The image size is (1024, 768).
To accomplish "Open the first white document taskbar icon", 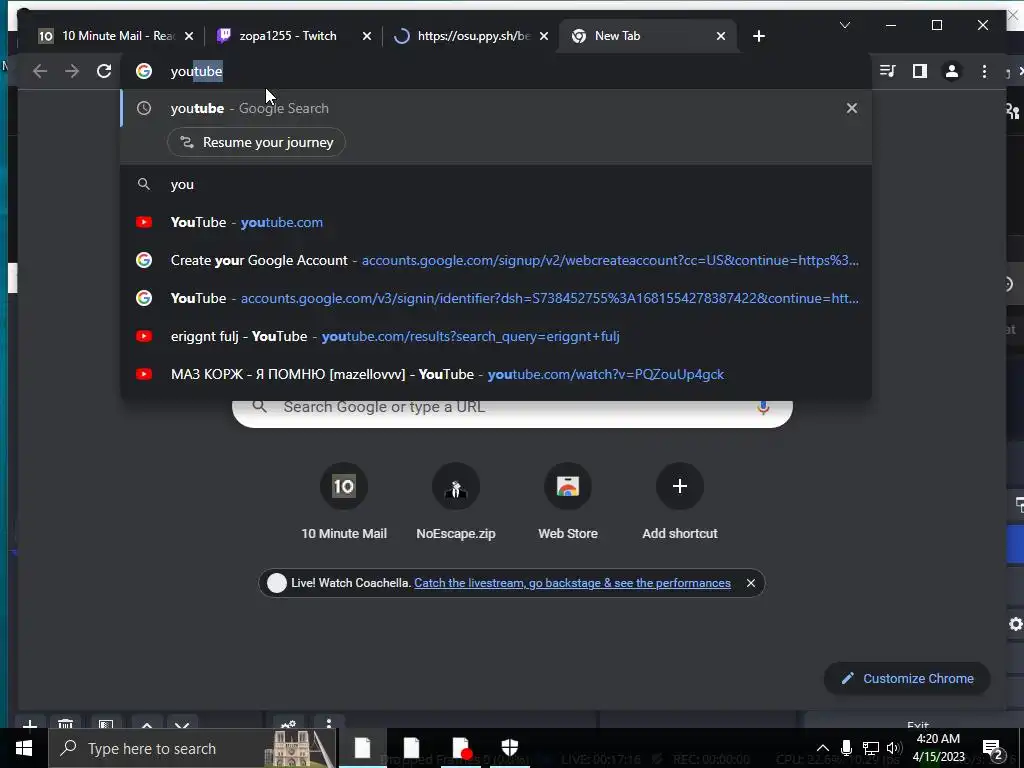I will click(362, 748).
